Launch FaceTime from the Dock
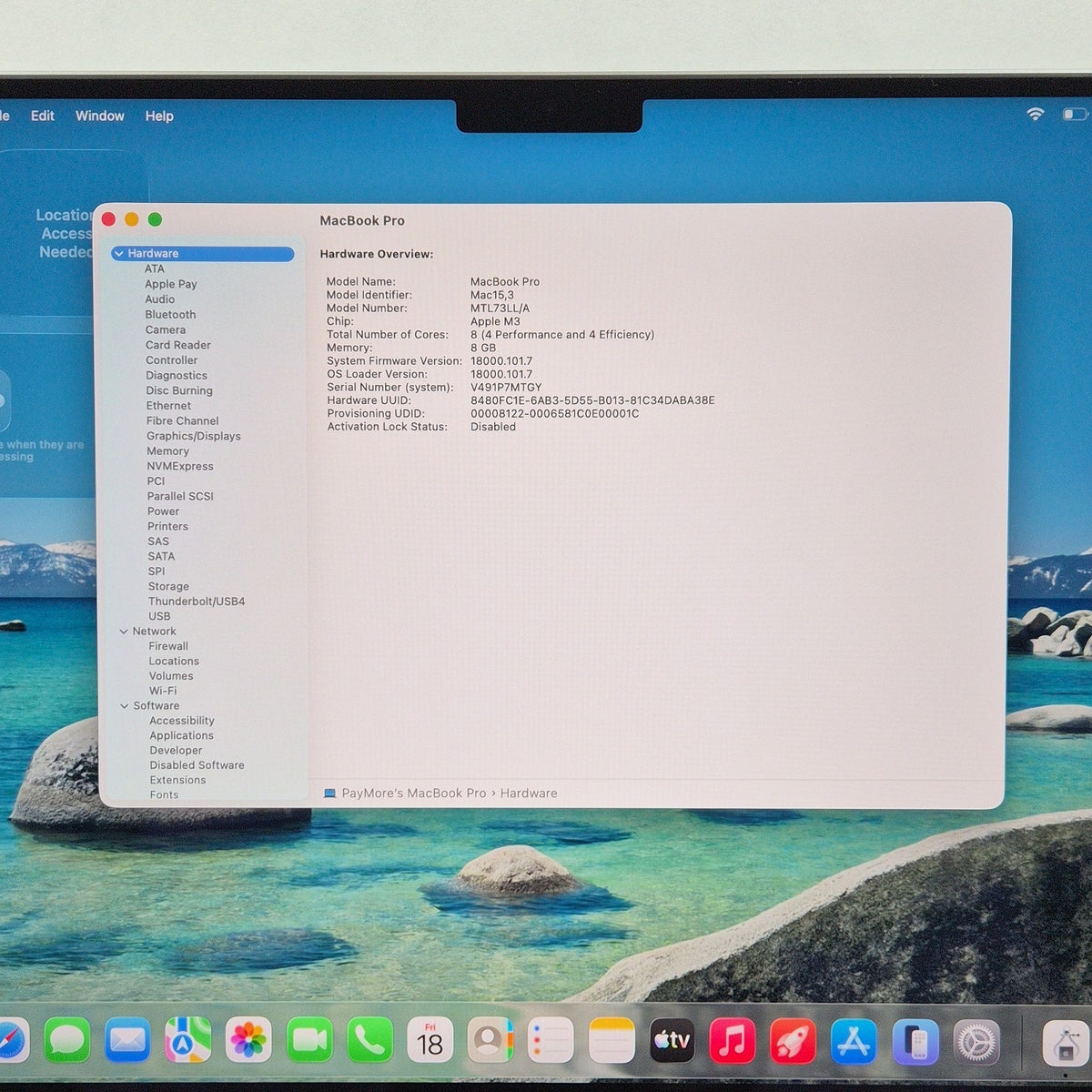 click(x=309, y=1040)
